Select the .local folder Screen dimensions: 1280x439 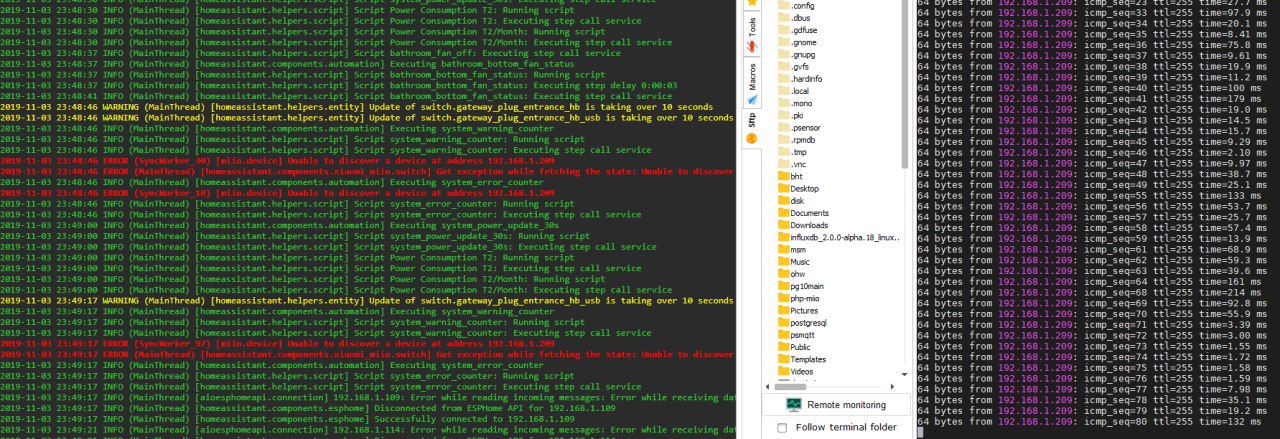[x=793, y=91]
